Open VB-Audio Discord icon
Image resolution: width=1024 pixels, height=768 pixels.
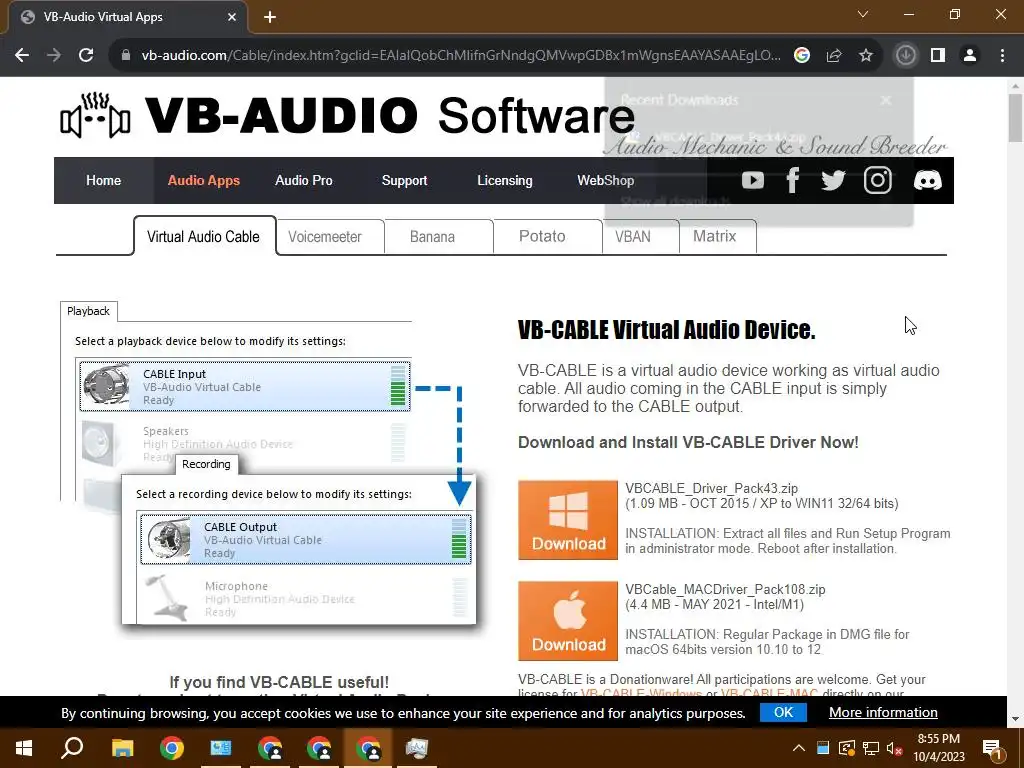point(927,180)
